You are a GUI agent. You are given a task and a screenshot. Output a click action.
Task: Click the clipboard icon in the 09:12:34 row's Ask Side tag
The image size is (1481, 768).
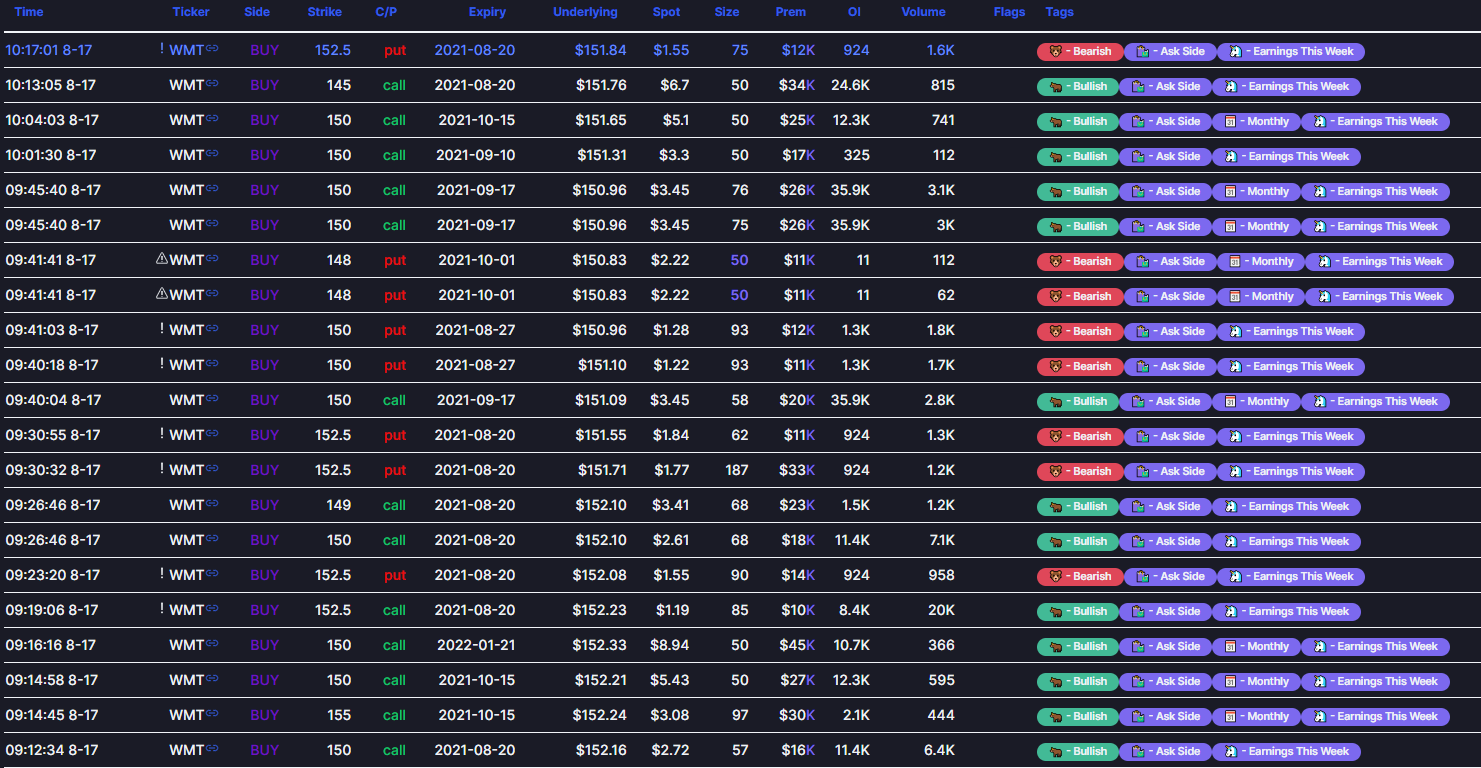click(x=1137, y=751)
